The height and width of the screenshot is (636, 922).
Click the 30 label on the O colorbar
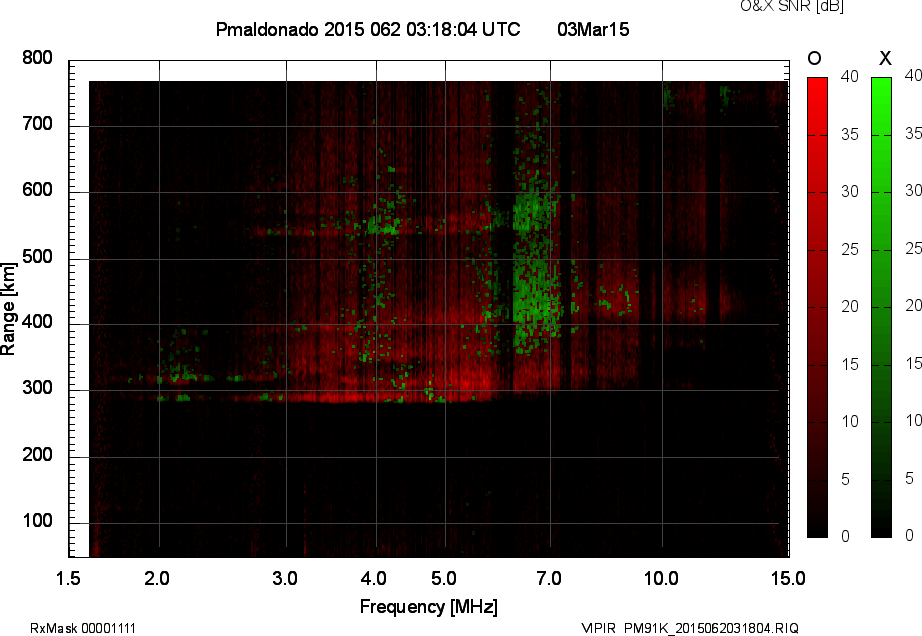849,192
